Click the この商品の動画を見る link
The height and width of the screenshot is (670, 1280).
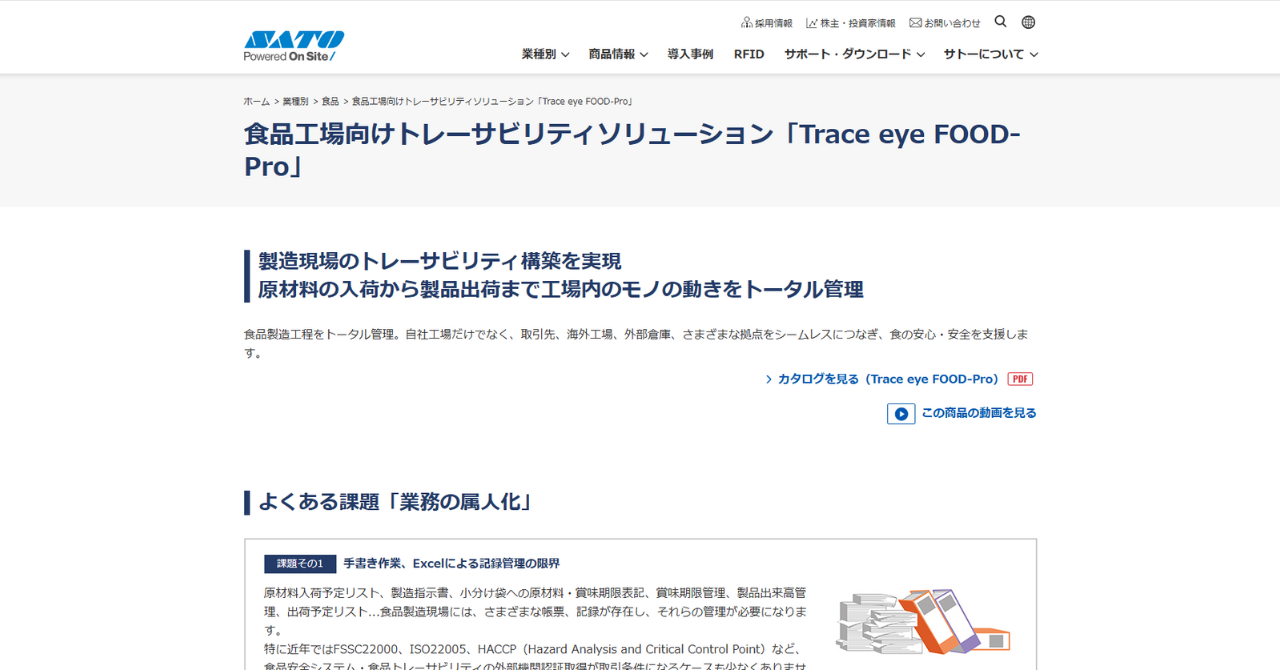coord(978,413)
